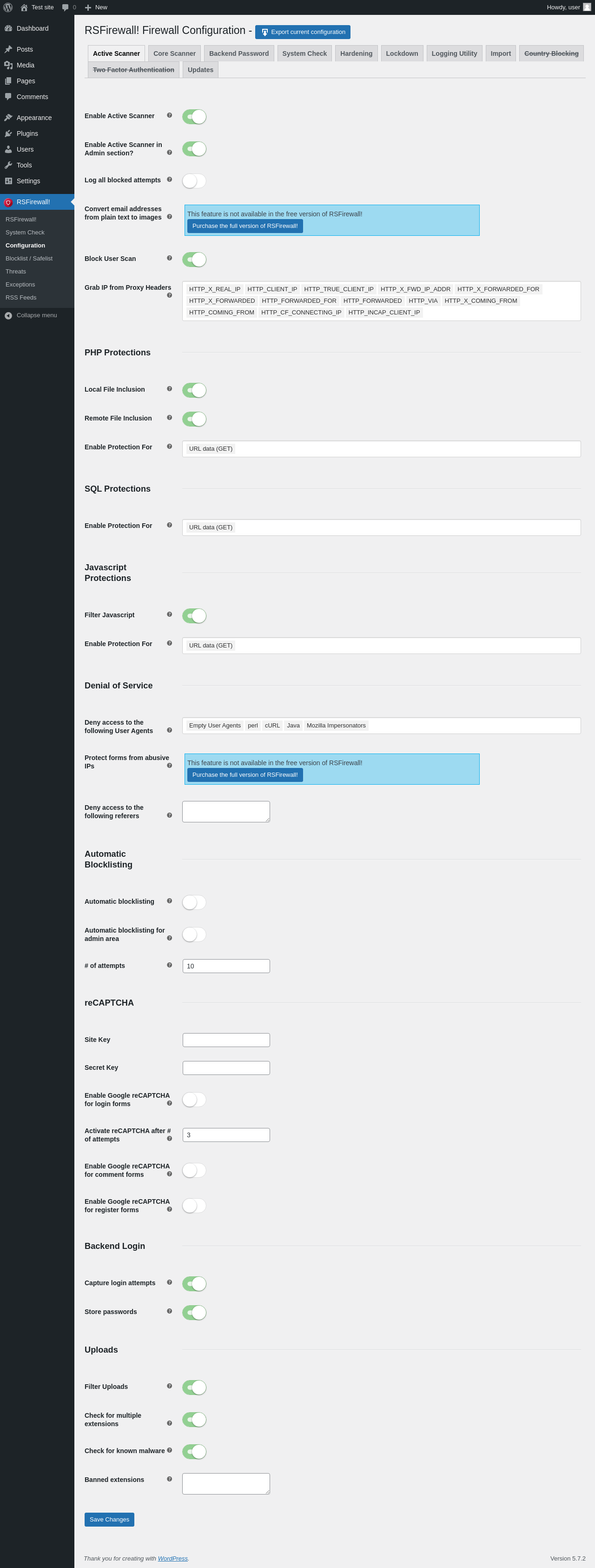Click the # of attempts input field
Viewport: 595px width, 1568px height.
[226, 966]
